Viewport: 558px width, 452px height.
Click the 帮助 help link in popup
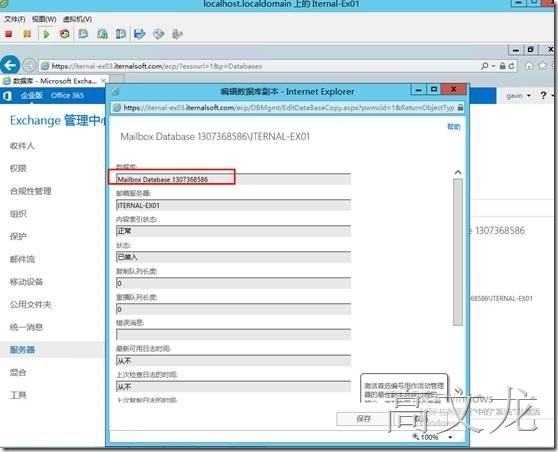click(x=454, y=127)
